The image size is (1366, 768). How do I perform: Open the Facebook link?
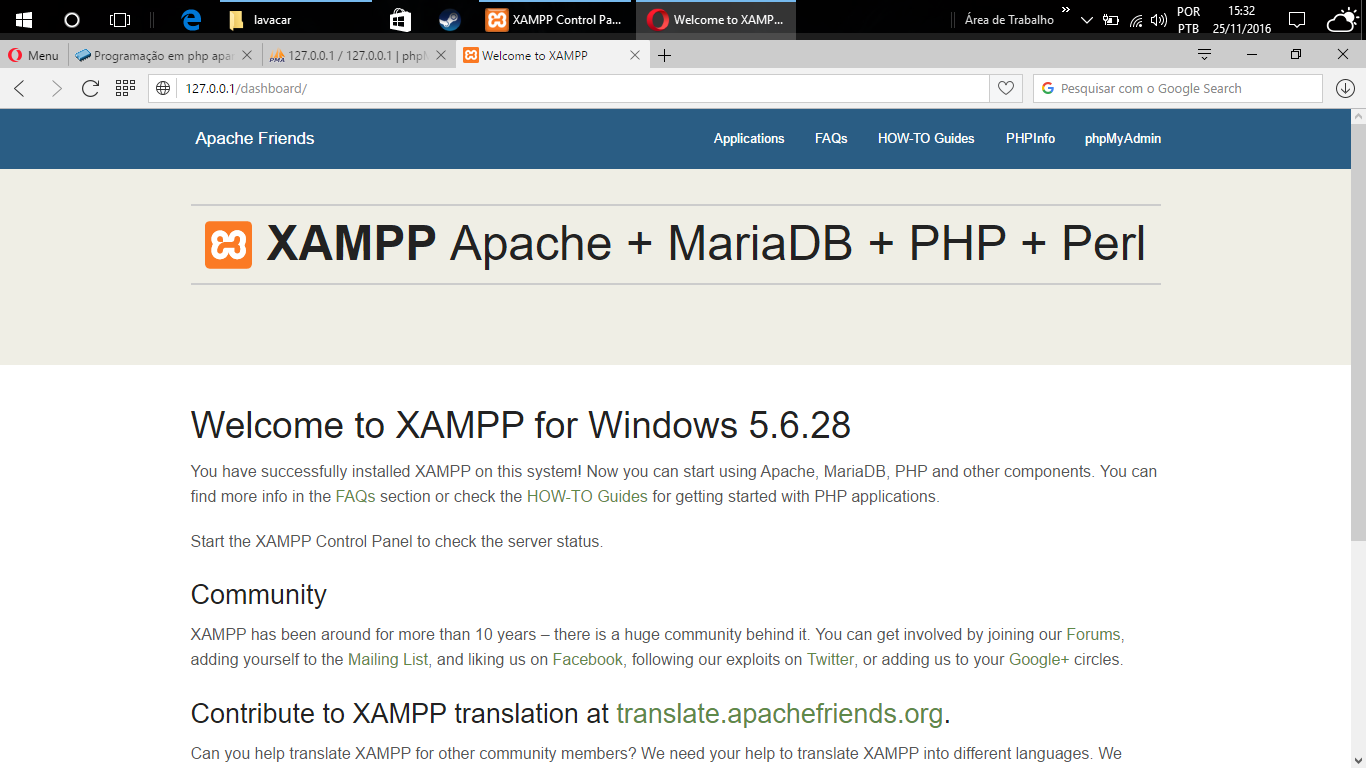tap(588, 659)
